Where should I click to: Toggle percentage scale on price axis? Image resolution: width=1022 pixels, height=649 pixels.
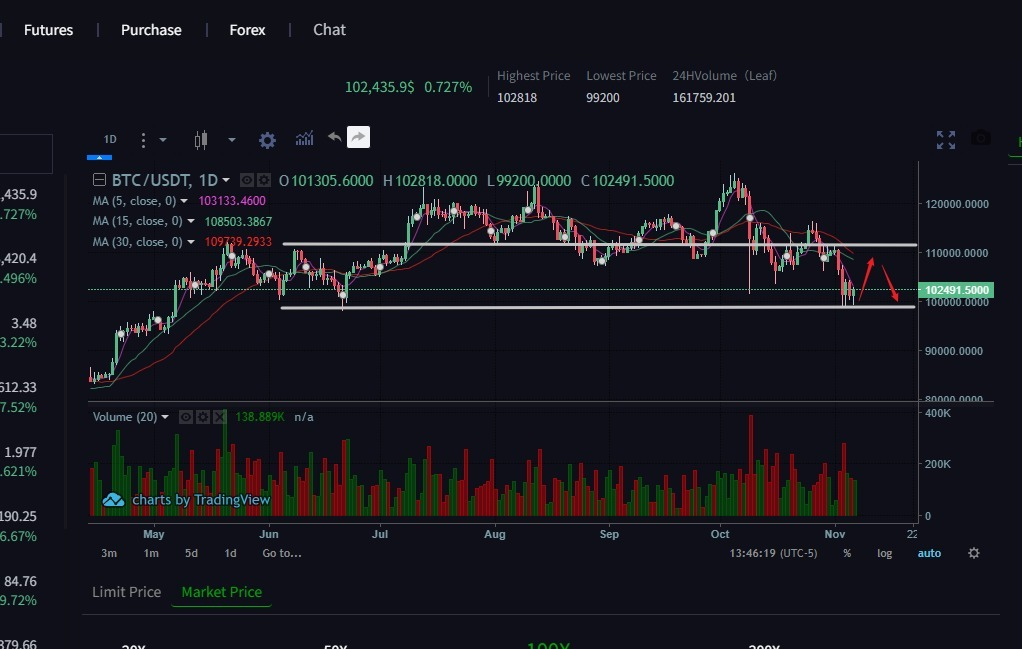(x=847, y=553)
